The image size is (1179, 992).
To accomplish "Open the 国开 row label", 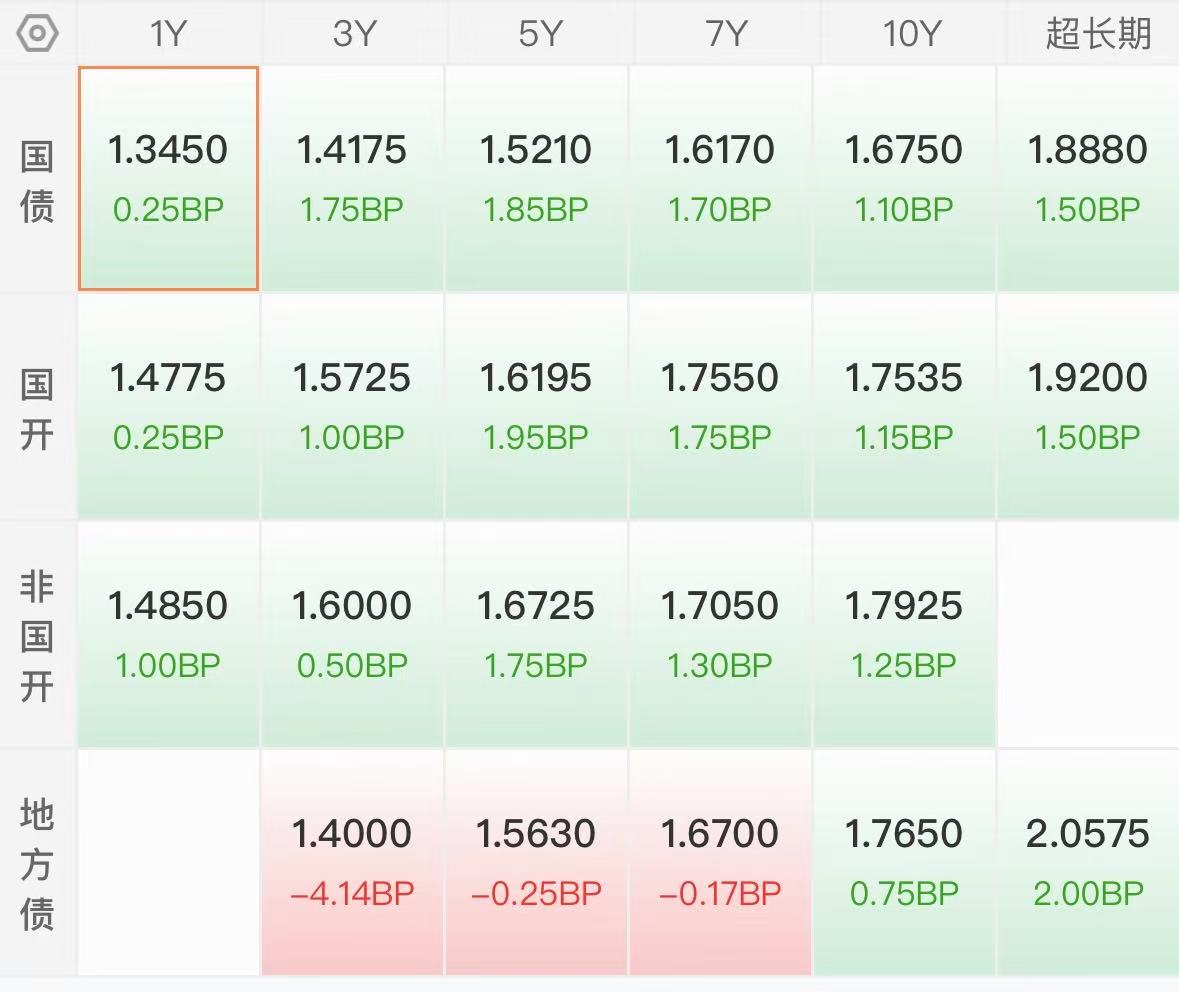I will [37, 408].
